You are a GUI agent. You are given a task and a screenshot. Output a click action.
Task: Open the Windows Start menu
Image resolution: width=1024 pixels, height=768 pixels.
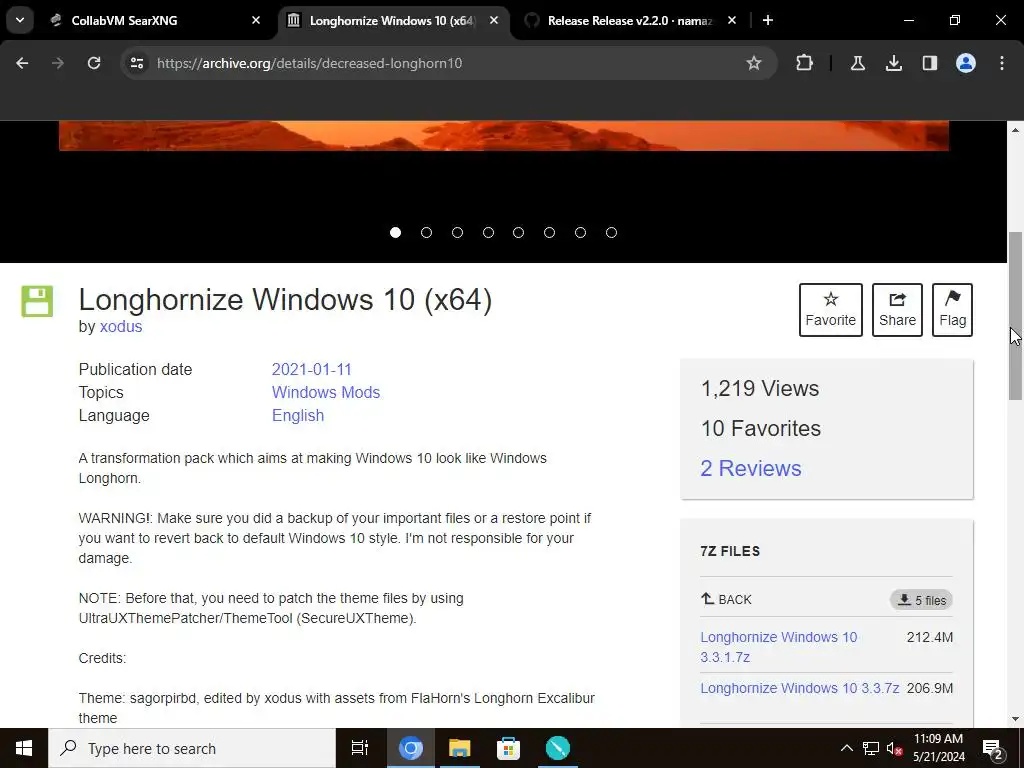tap(24, 748)
